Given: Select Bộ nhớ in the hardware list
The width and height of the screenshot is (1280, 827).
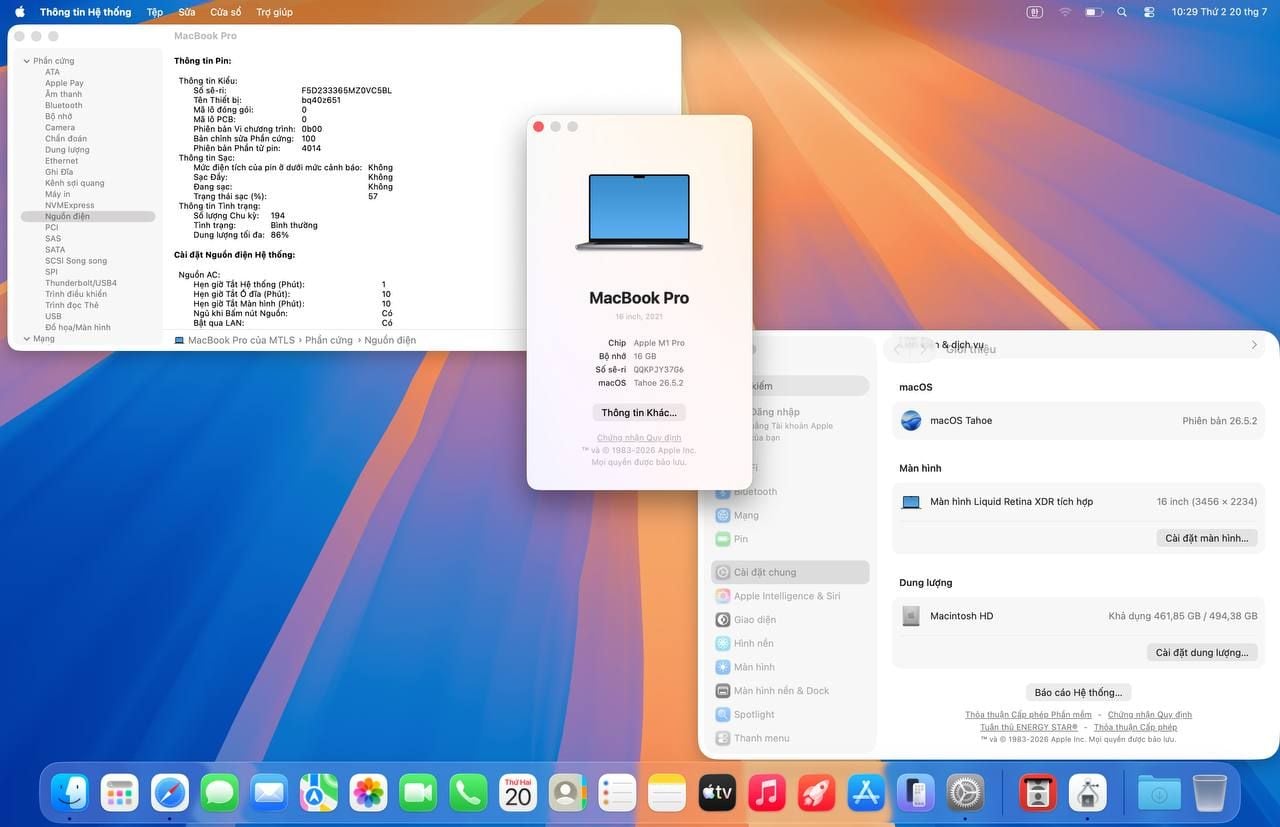Looking at the screenshot, I should 58,116.
